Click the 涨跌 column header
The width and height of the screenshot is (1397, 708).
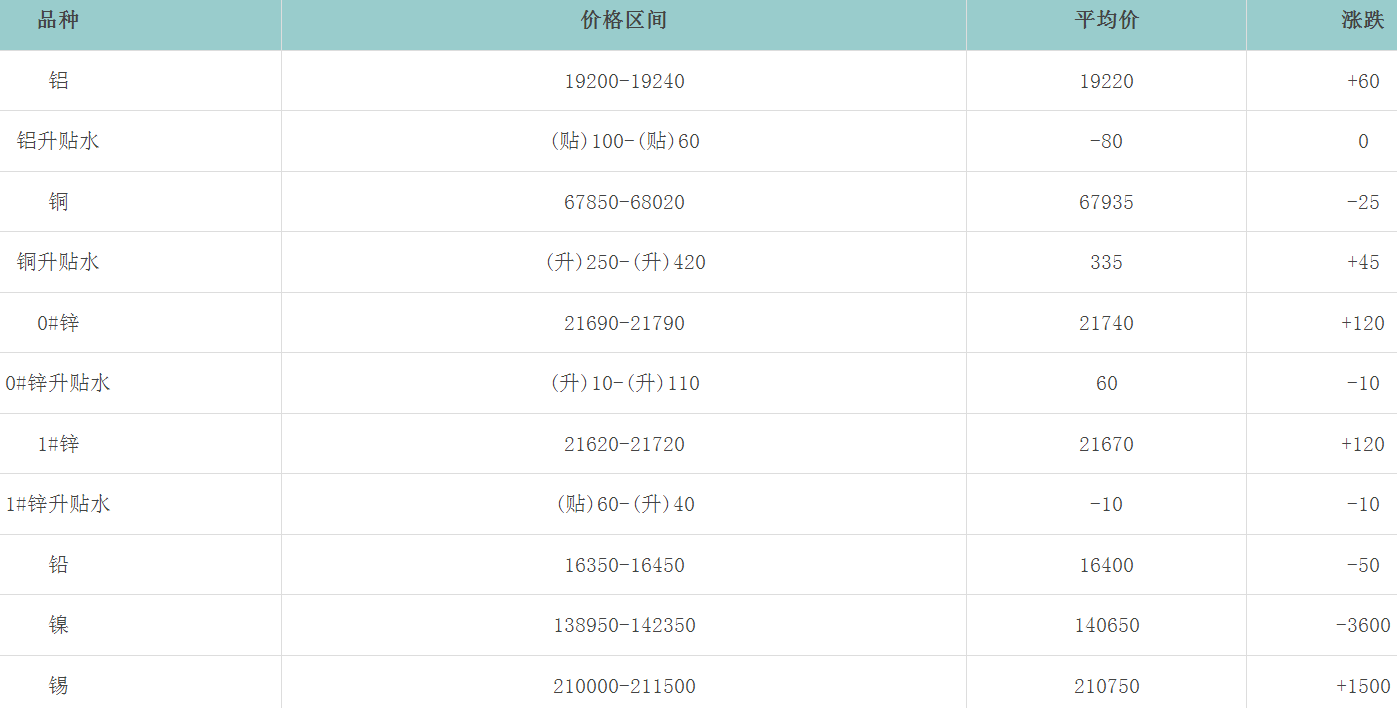tap(1362, 21)
